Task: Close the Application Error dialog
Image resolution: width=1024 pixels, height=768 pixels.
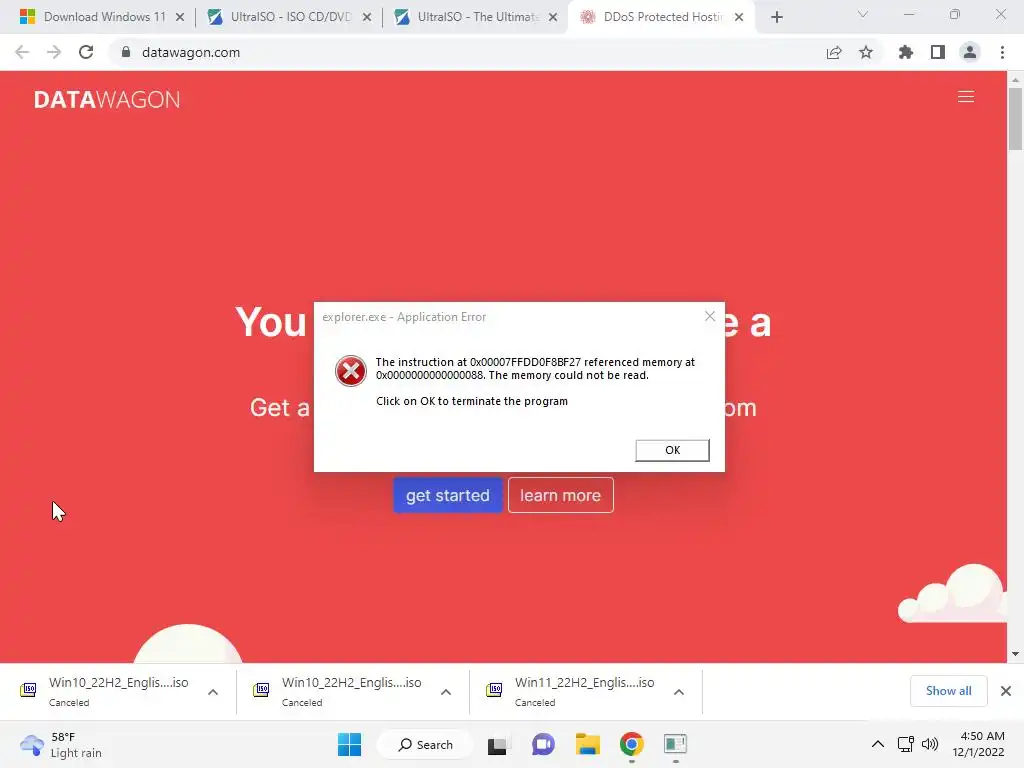Action: pyautogui.click(x=710, y=317)
